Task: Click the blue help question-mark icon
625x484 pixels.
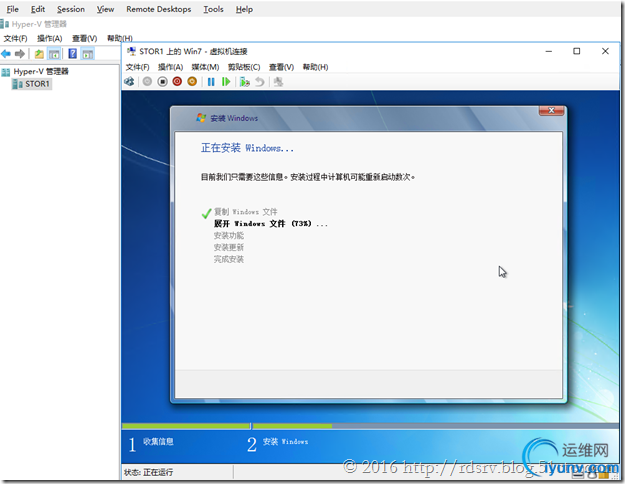Action: (x=73, y=53)
